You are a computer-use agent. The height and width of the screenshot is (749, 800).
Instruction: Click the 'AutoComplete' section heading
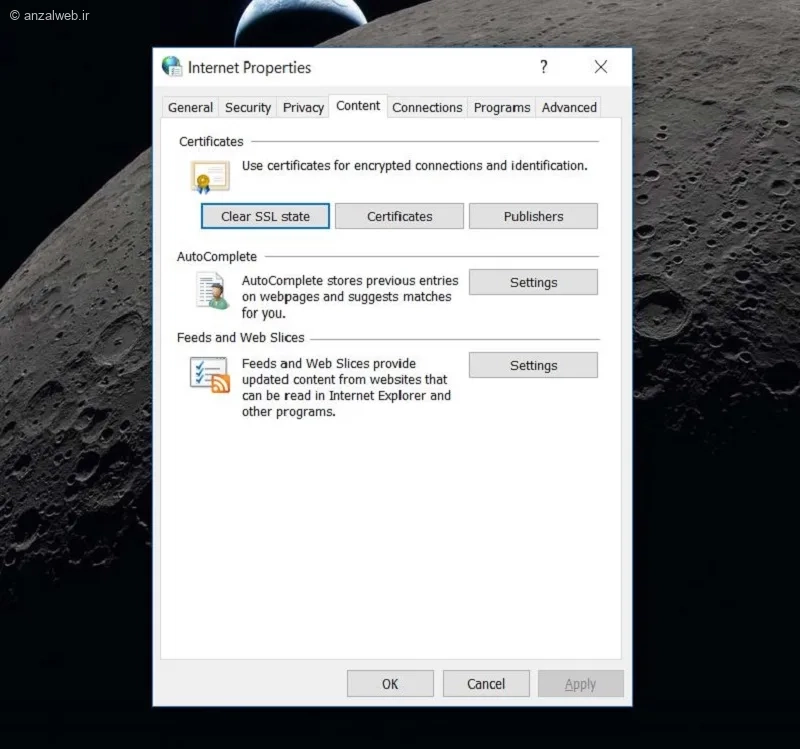[217, 256]
